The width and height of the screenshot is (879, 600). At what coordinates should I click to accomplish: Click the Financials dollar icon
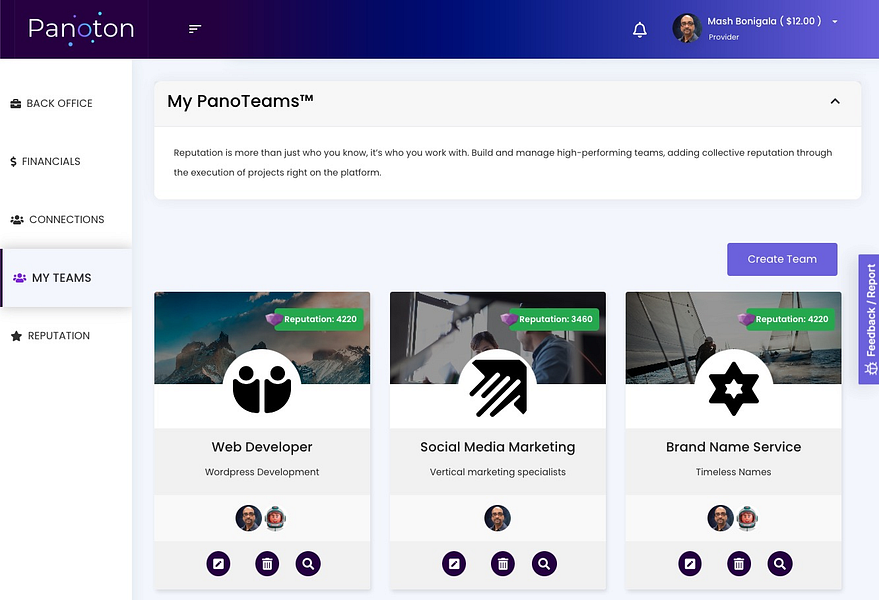pos(13,161)
